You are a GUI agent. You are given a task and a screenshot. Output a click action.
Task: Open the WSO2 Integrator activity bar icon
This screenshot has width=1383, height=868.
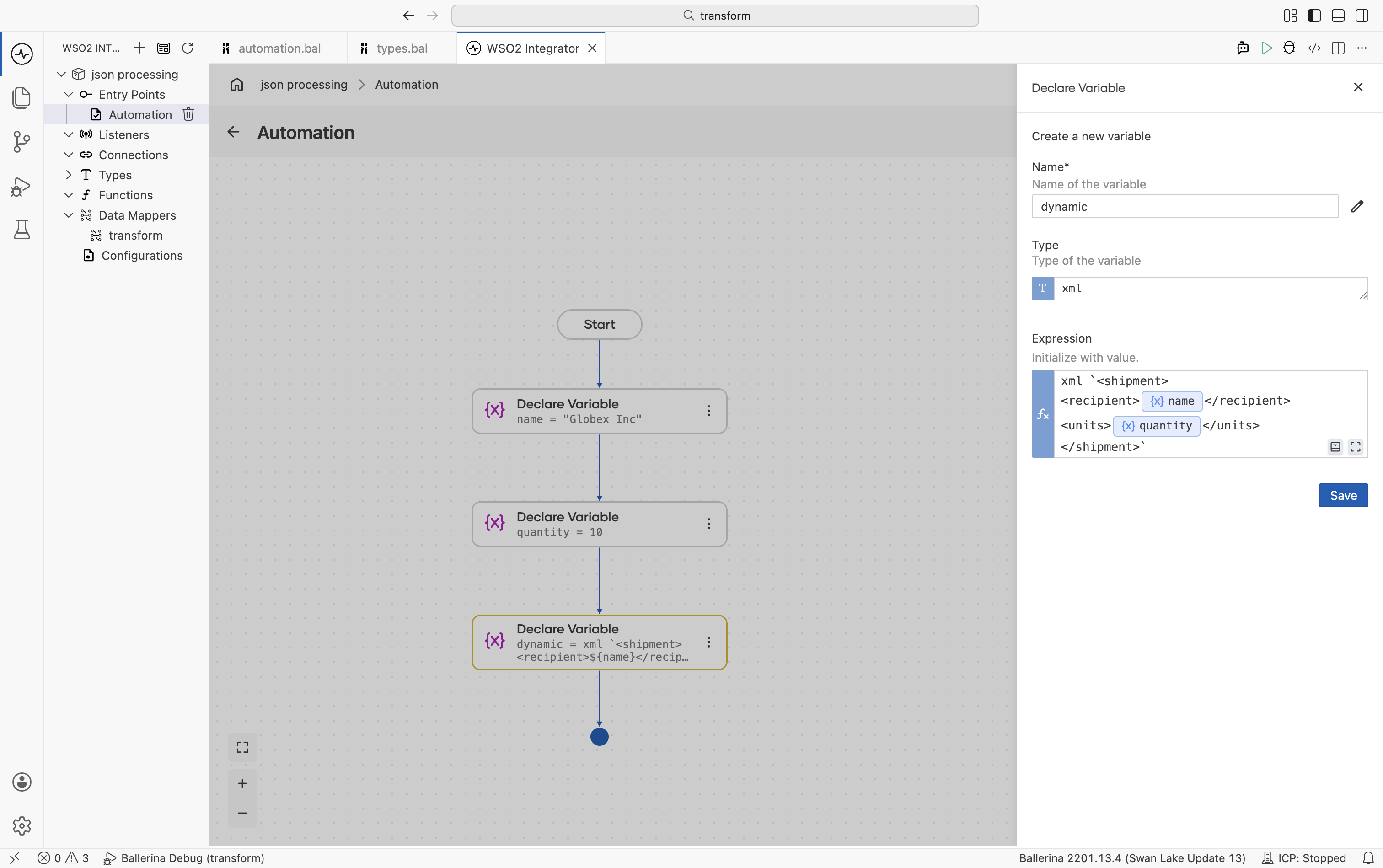(22, 54)
